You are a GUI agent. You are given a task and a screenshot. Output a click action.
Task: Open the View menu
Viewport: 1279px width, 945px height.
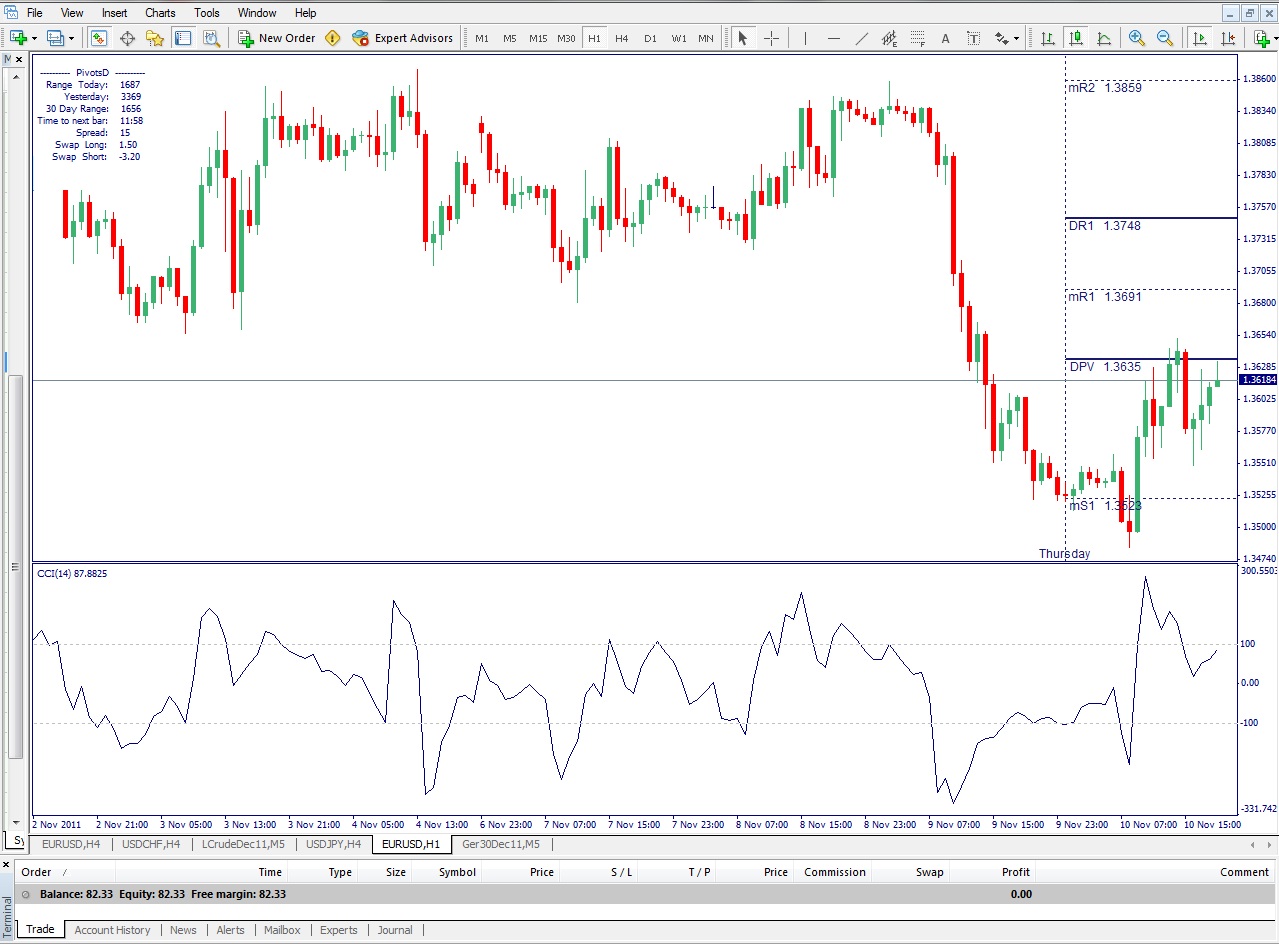point(72,13)
